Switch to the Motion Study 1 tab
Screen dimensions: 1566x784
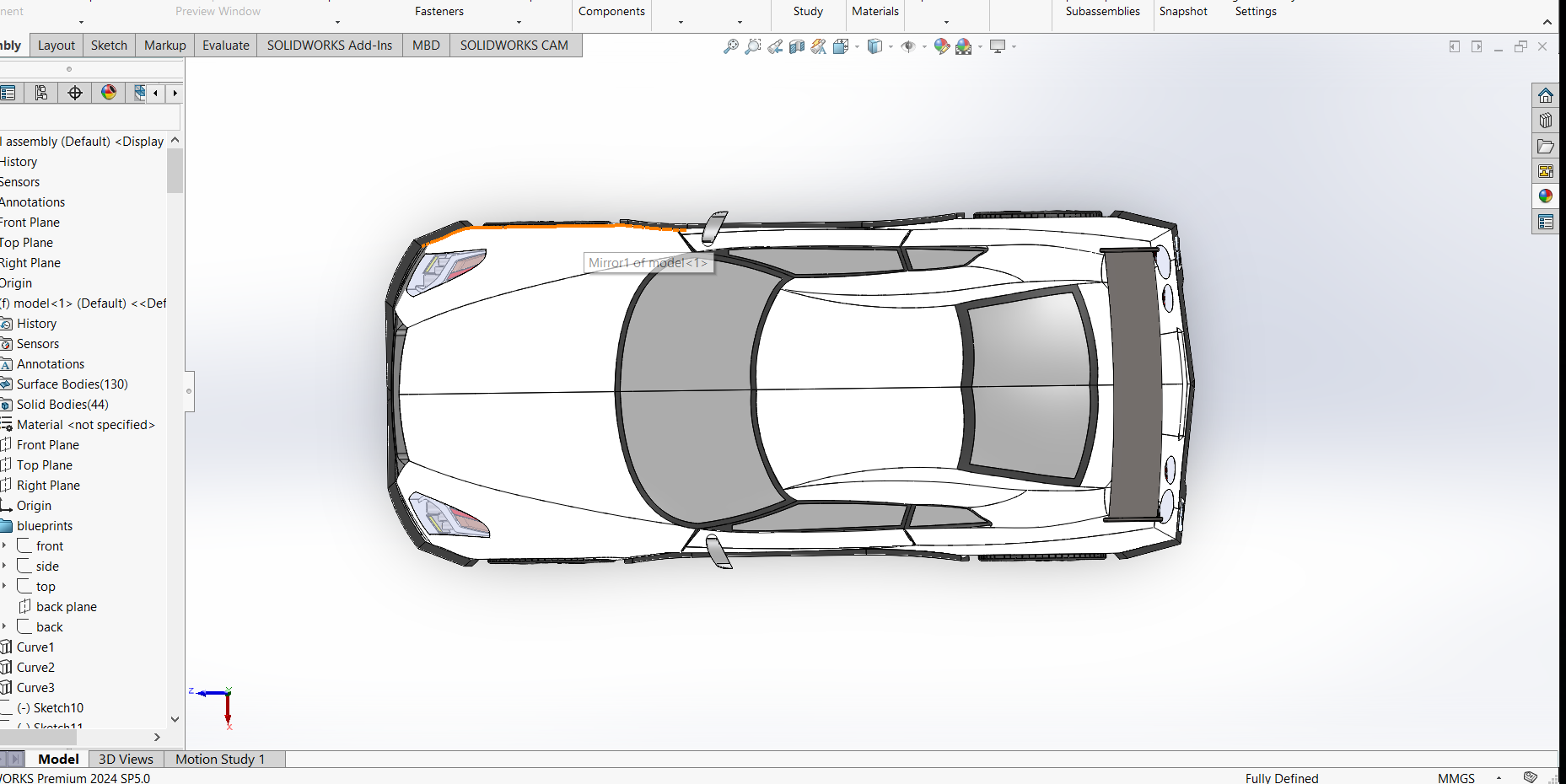click(220, 759)
